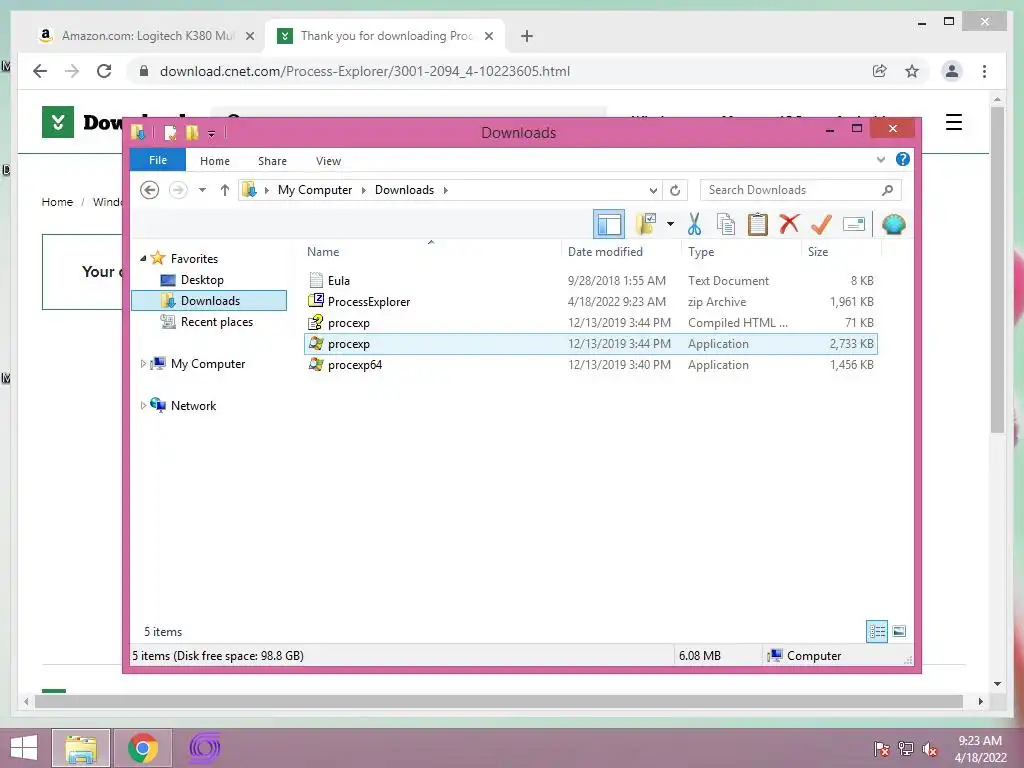Bookmark this page star icon
This screenshot has height=768, width=1024.
pyautogui.click(x=912, y=71)
